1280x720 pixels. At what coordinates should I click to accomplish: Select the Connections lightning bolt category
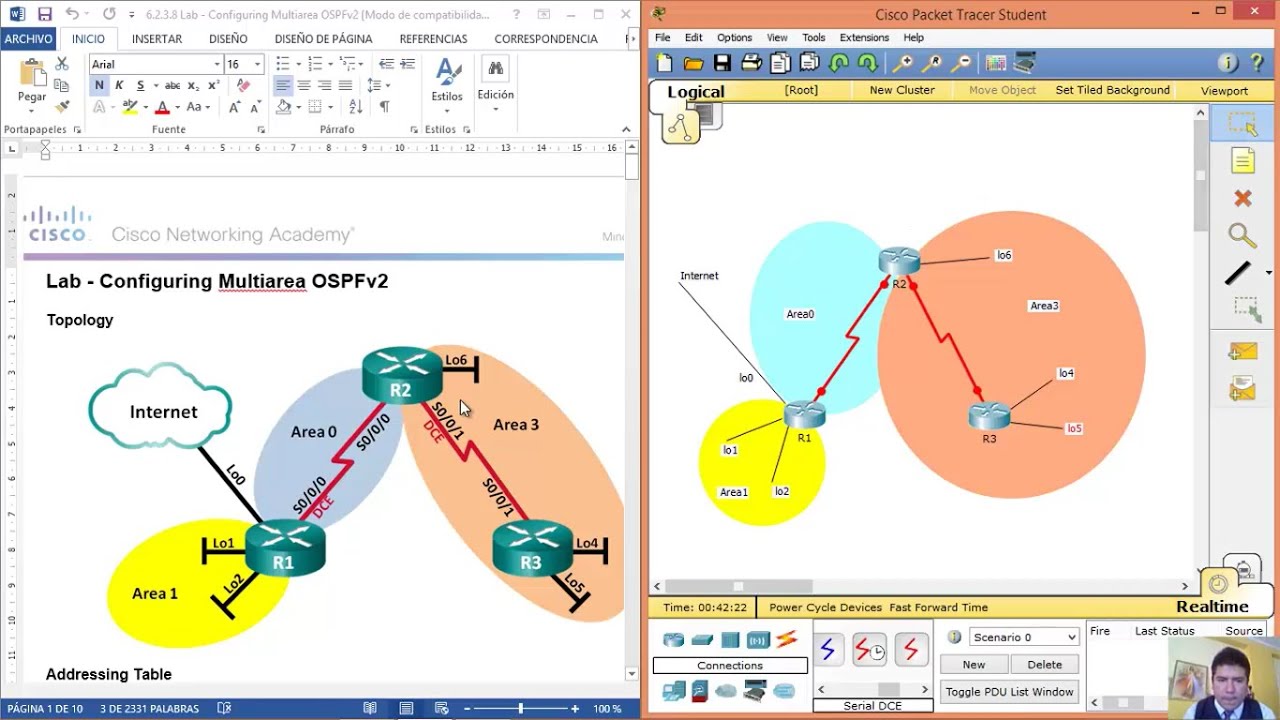[x=787, y=639]
